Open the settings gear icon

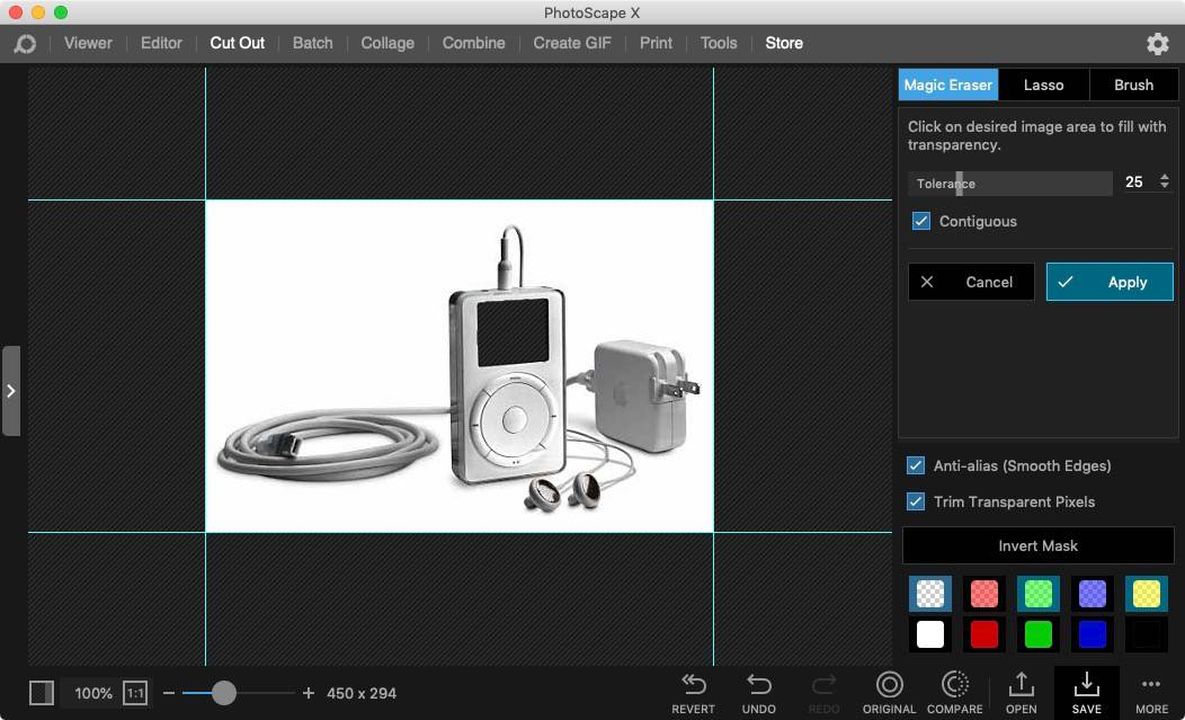(1157, 43)
